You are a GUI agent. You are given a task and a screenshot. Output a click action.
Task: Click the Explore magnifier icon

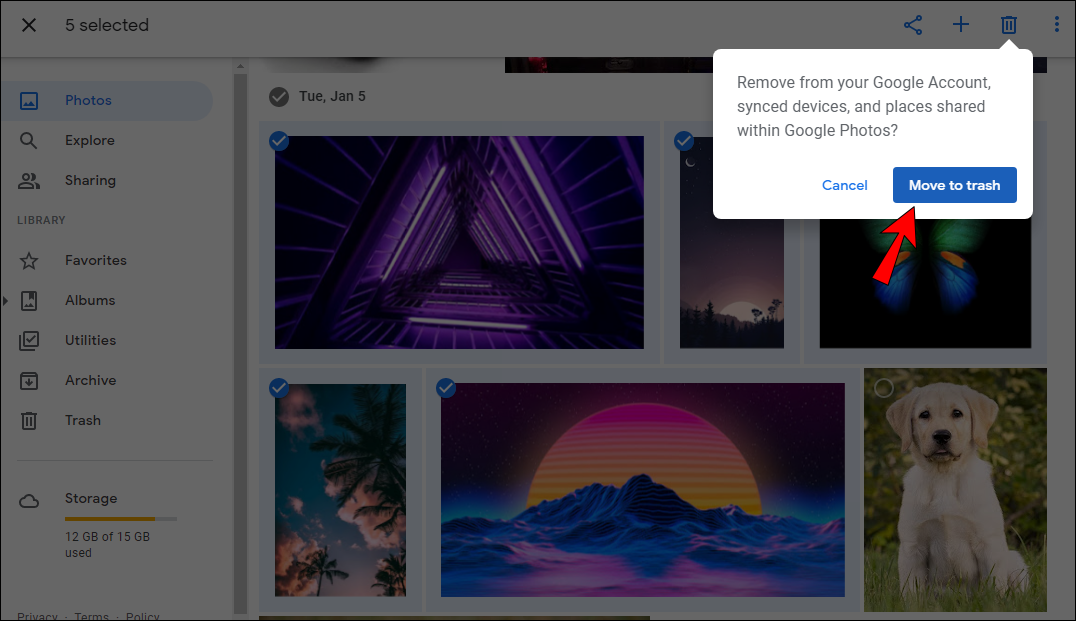(29, 141)
